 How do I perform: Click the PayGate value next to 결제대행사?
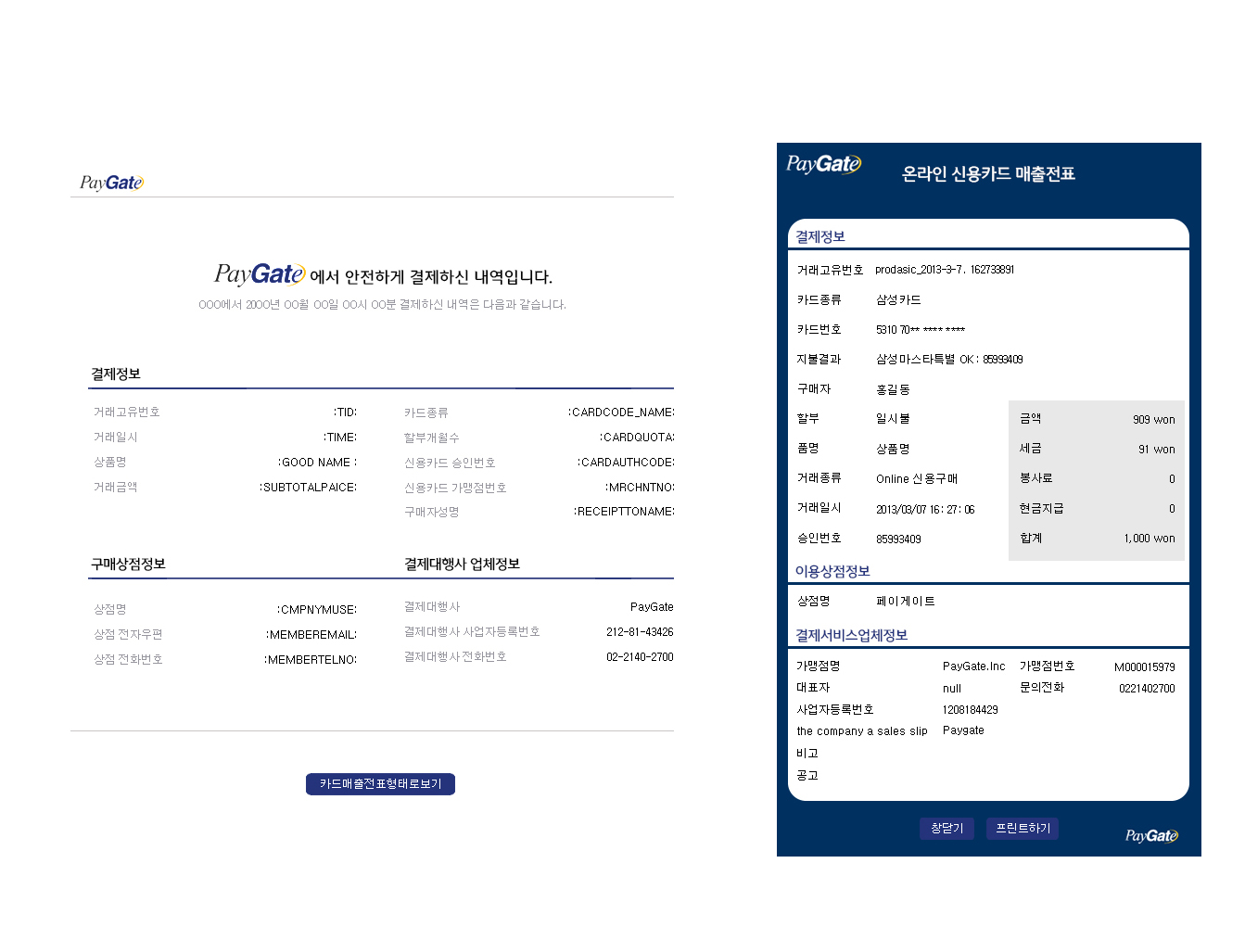click(652, 607)
